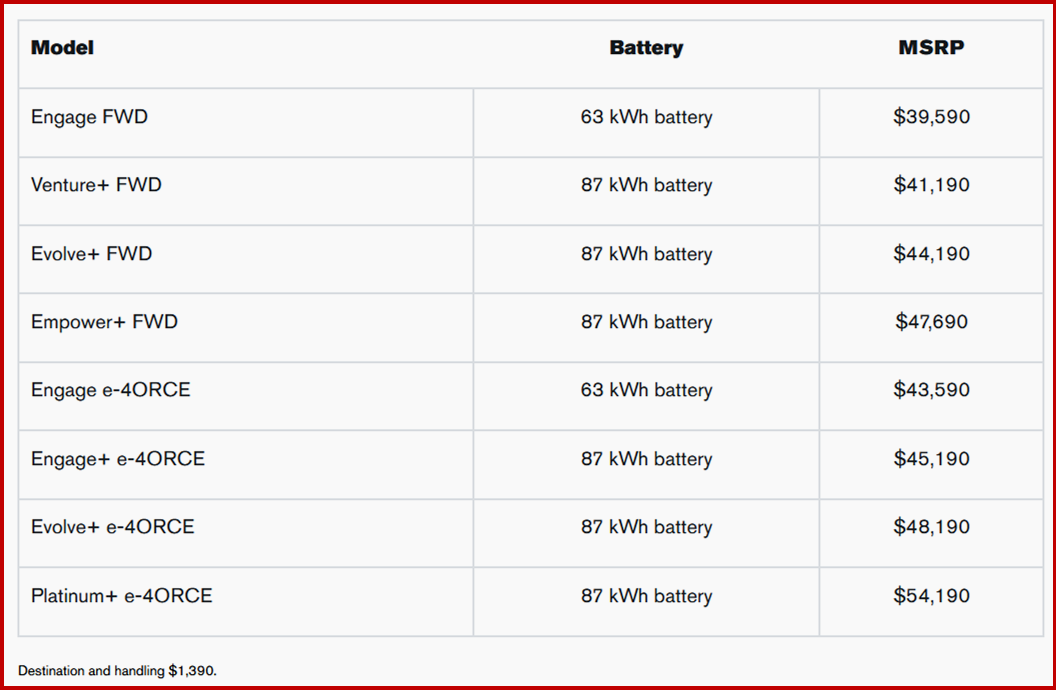Click the $41,190 price cell
1056x690 pixels.
pyautogui.click(x=931, y=185)
